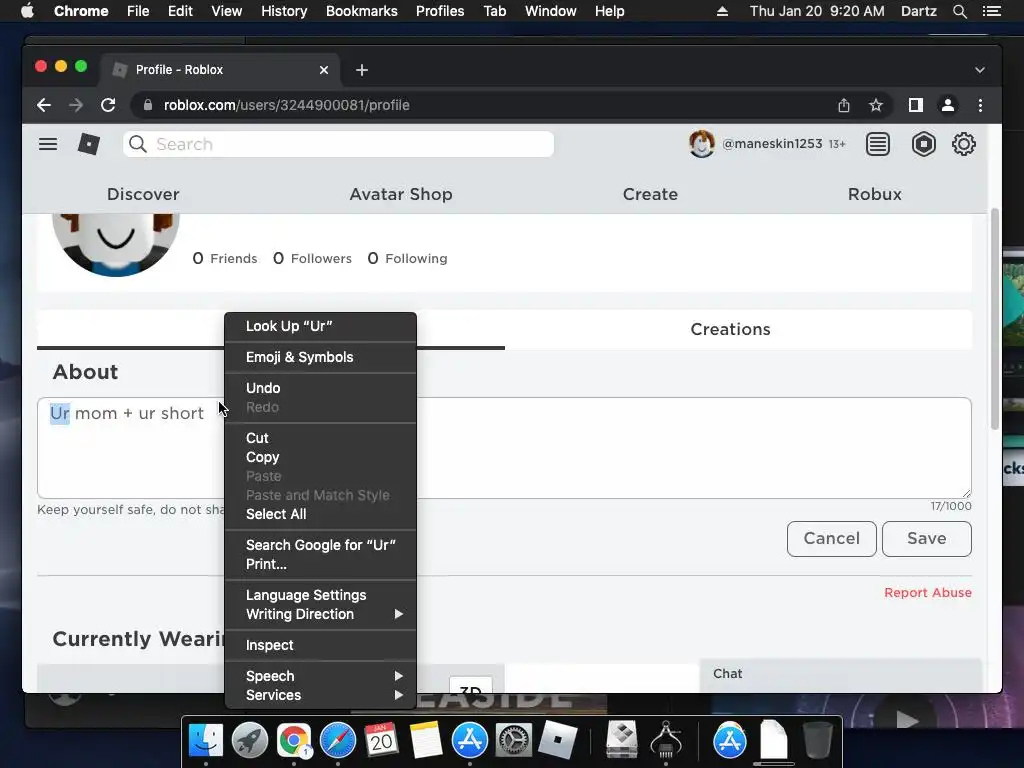Screen dimensions: 1024x768
Task: Choose Select All in the context menu
Action: click(320, 514)
